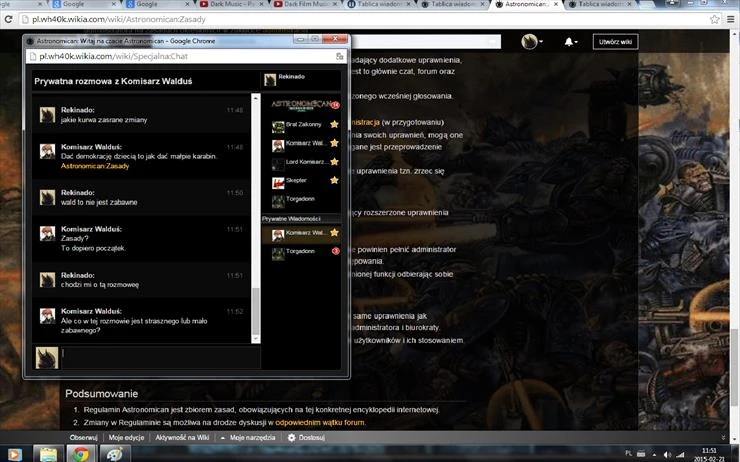
Task: Click Brat Zakonny's avatar in the user list
Action: click(x=278, y=126)
